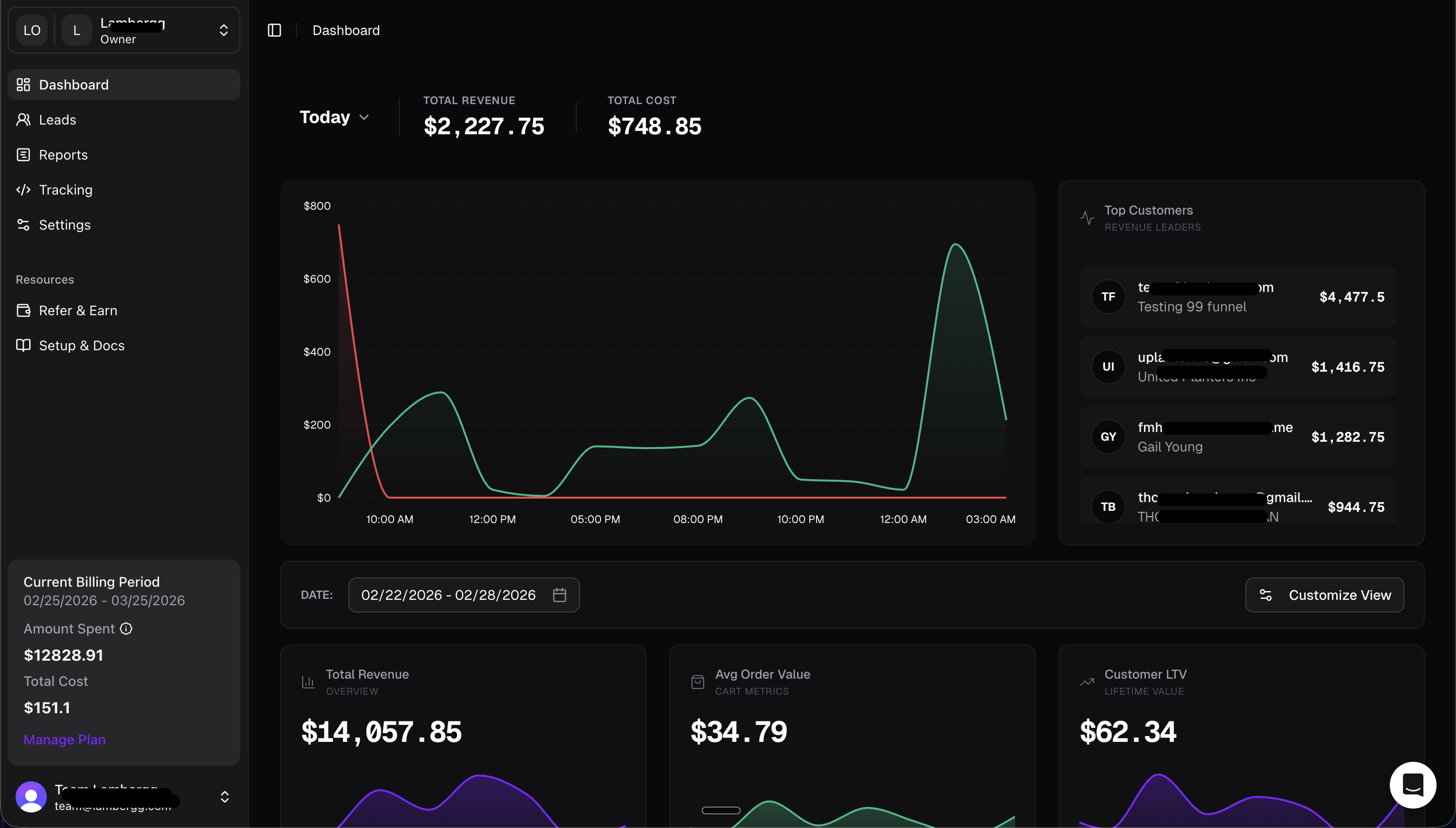Screen dimensions: 1456x828
Task: Open the chat support bubble
Action: point(1412,785)
